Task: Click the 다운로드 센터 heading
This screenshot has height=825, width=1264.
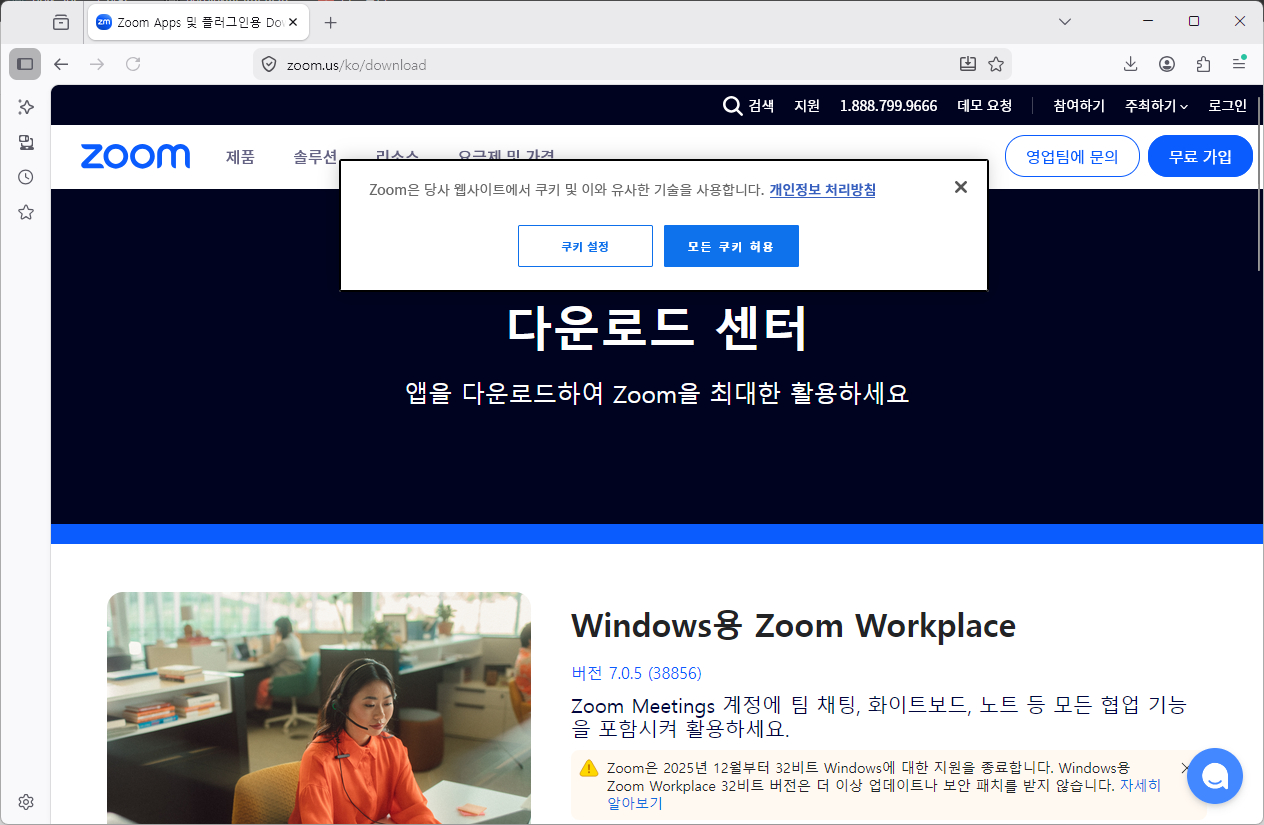Action: click(x=656, y=326)
